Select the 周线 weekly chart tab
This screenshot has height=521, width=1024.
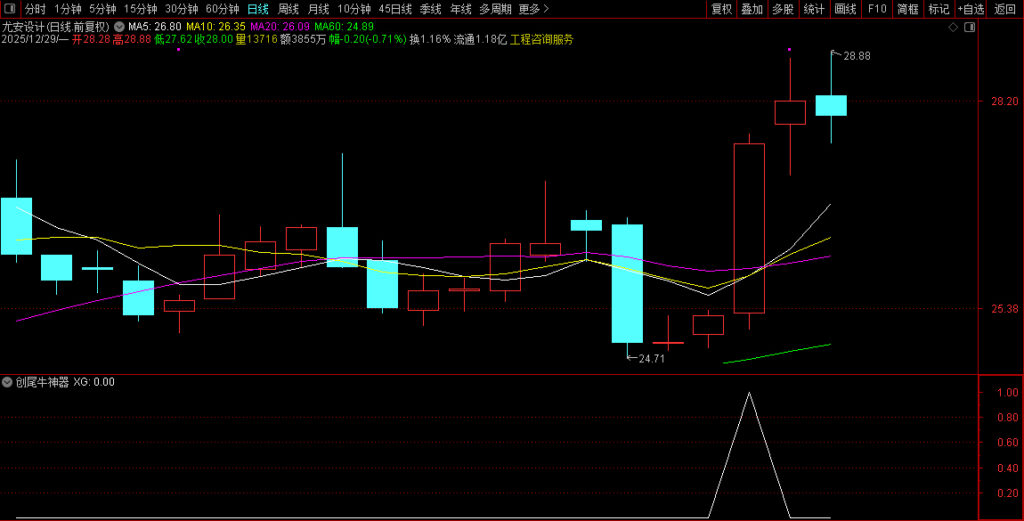point(289,9)
